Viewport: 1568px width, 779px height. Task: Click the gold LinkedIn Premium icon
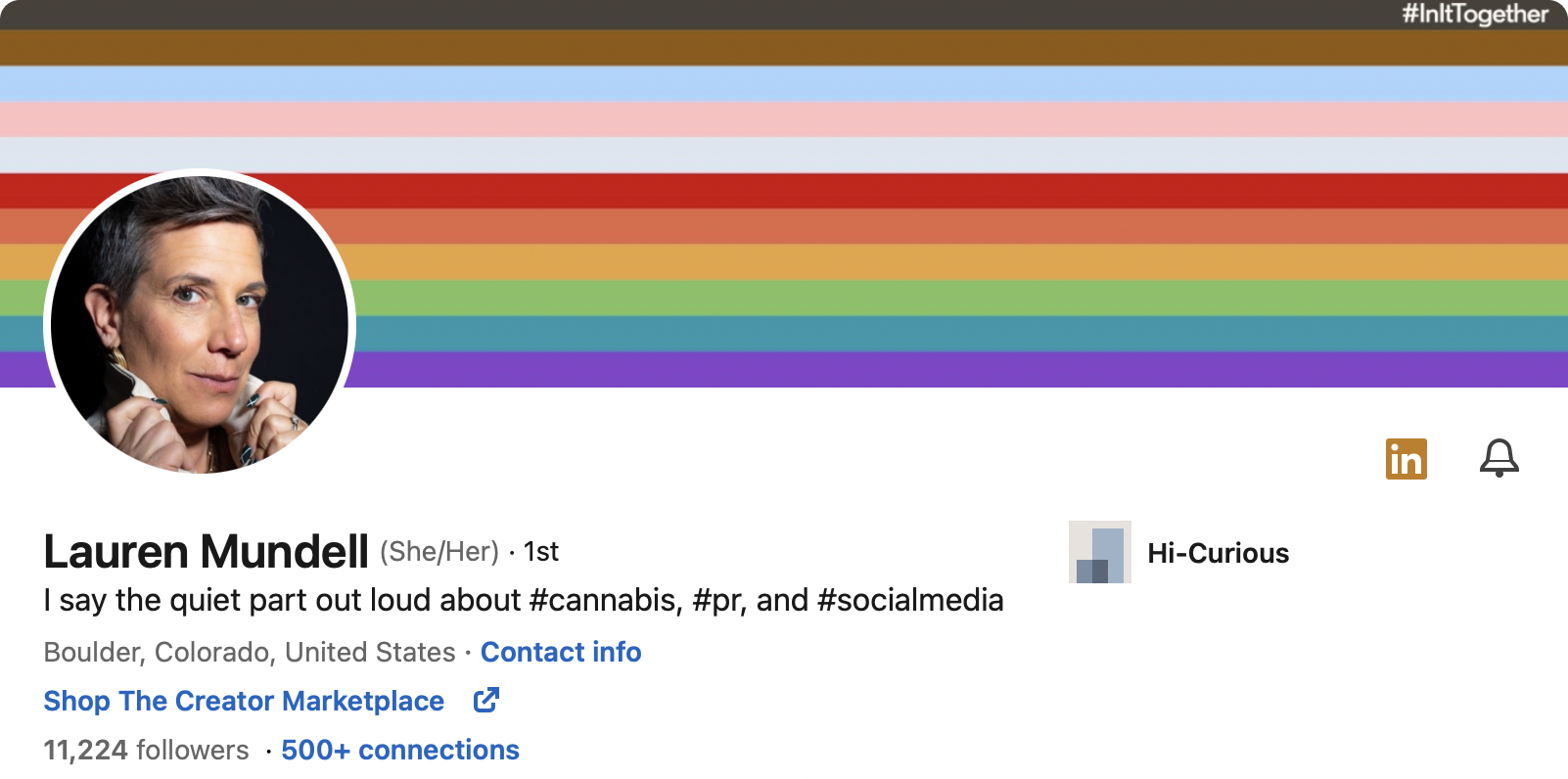click(1406, 459)
